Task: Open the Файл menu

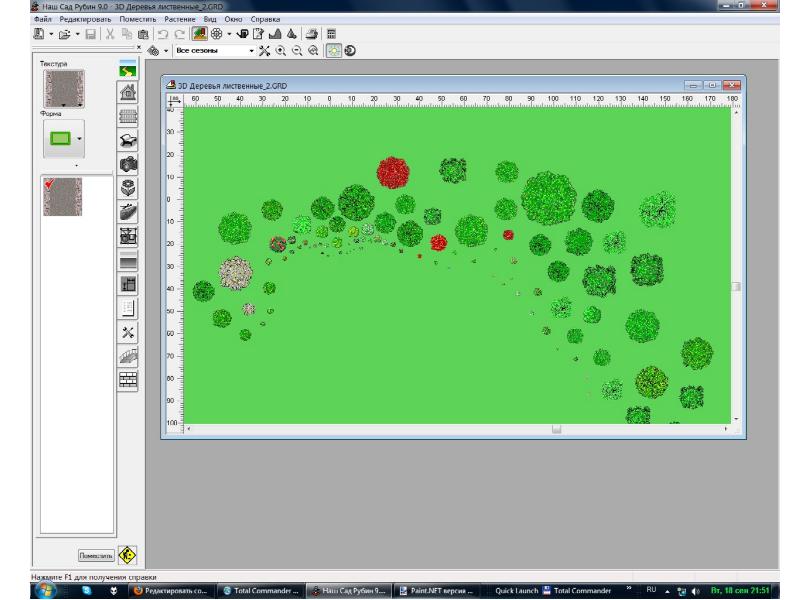Action: point(43,19)
